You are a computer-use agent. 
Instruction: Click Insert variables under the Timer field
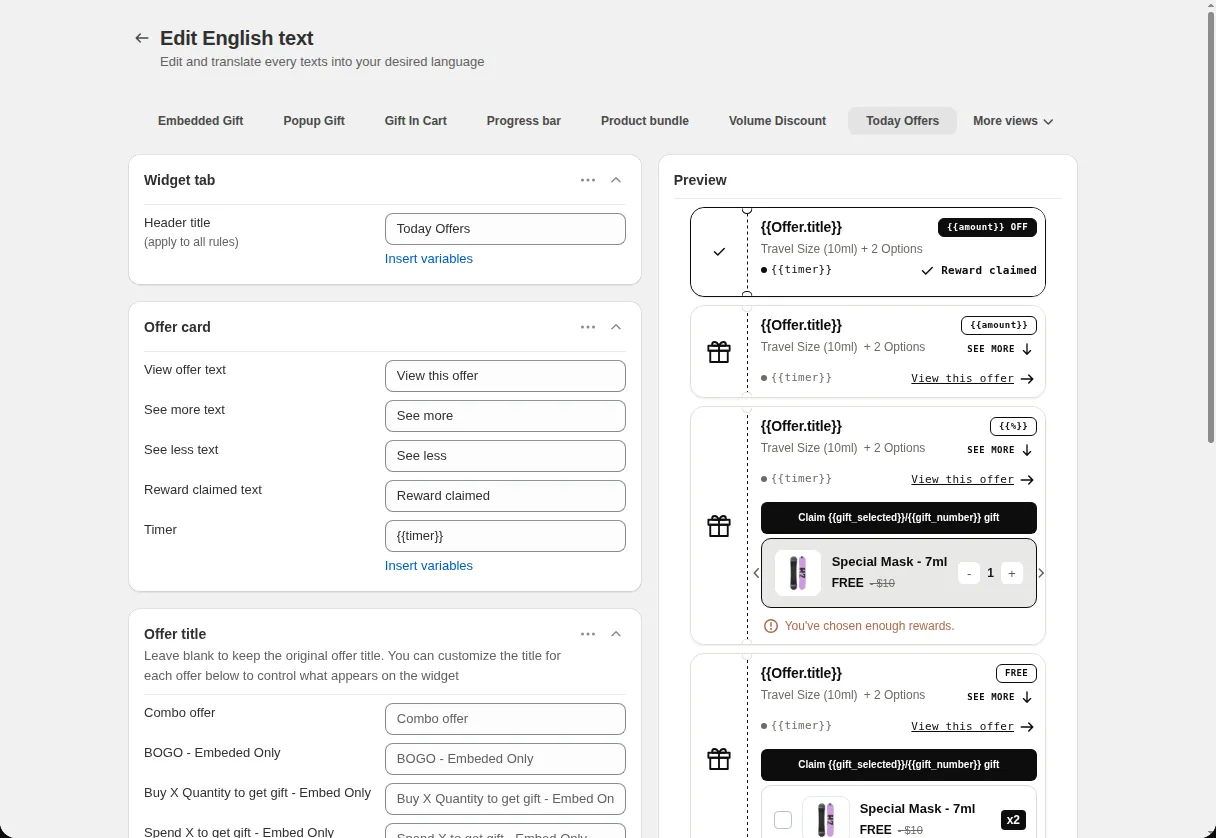pos(429,566)
